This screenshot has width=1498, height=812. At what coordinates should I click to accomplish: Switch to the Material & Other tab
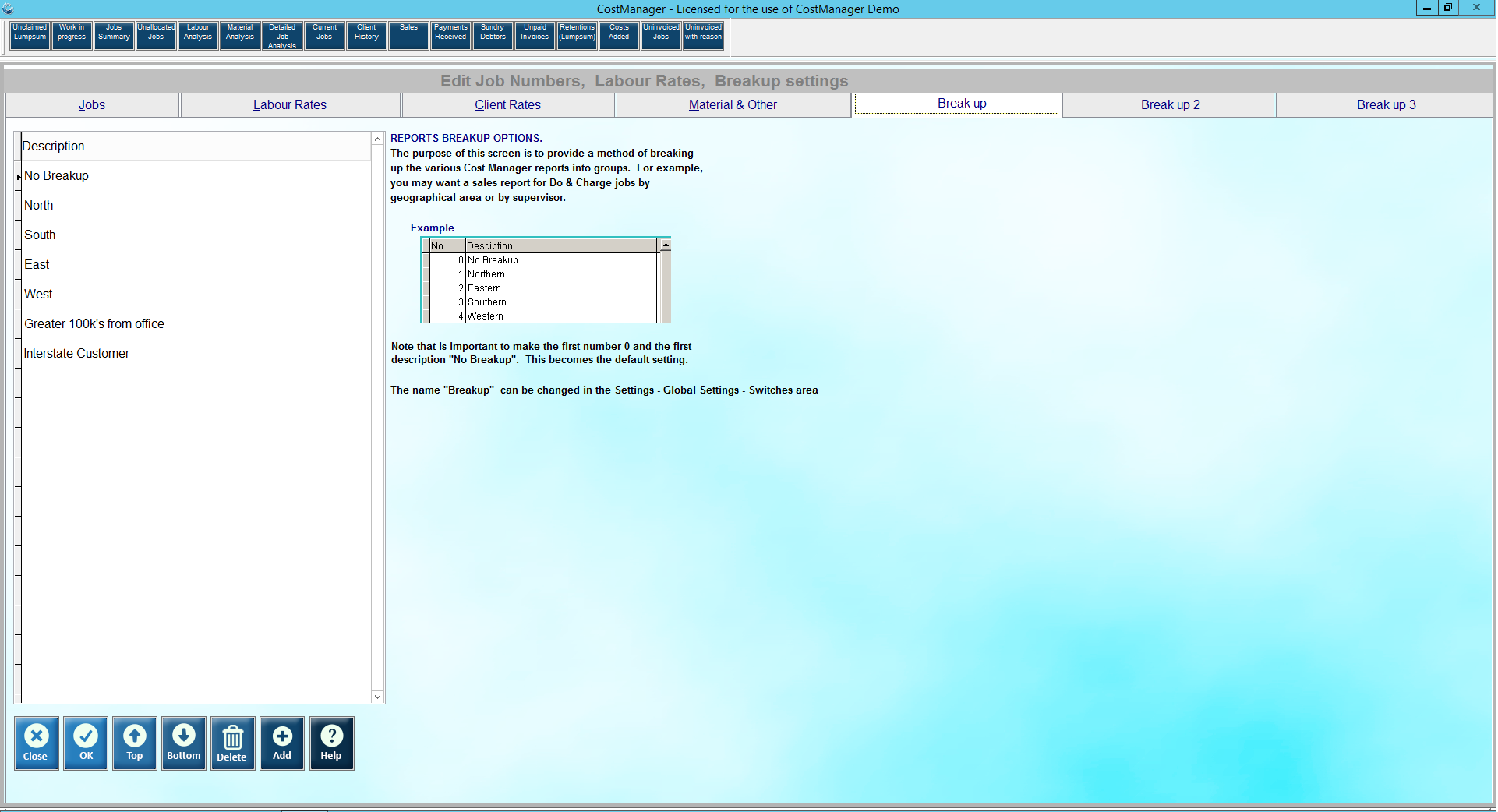pyautogui.click(x=733, y=104)
